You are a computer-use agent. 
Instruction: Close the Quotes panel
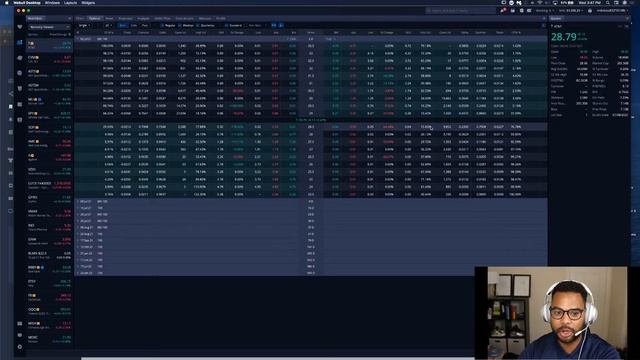click(x=627, y=18)
